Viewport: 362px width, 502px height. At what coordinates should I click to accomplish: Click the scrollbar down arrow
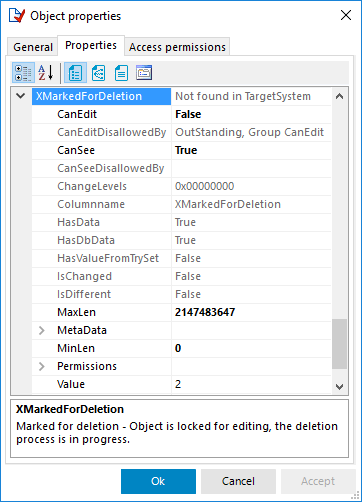pyautogui.click(x=339, y=387)
